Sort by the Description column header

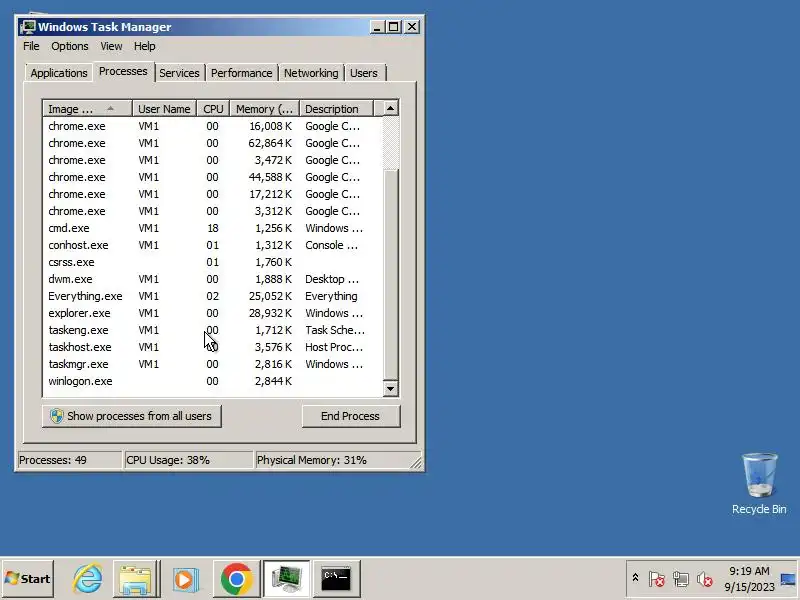[x=336, y=109]
